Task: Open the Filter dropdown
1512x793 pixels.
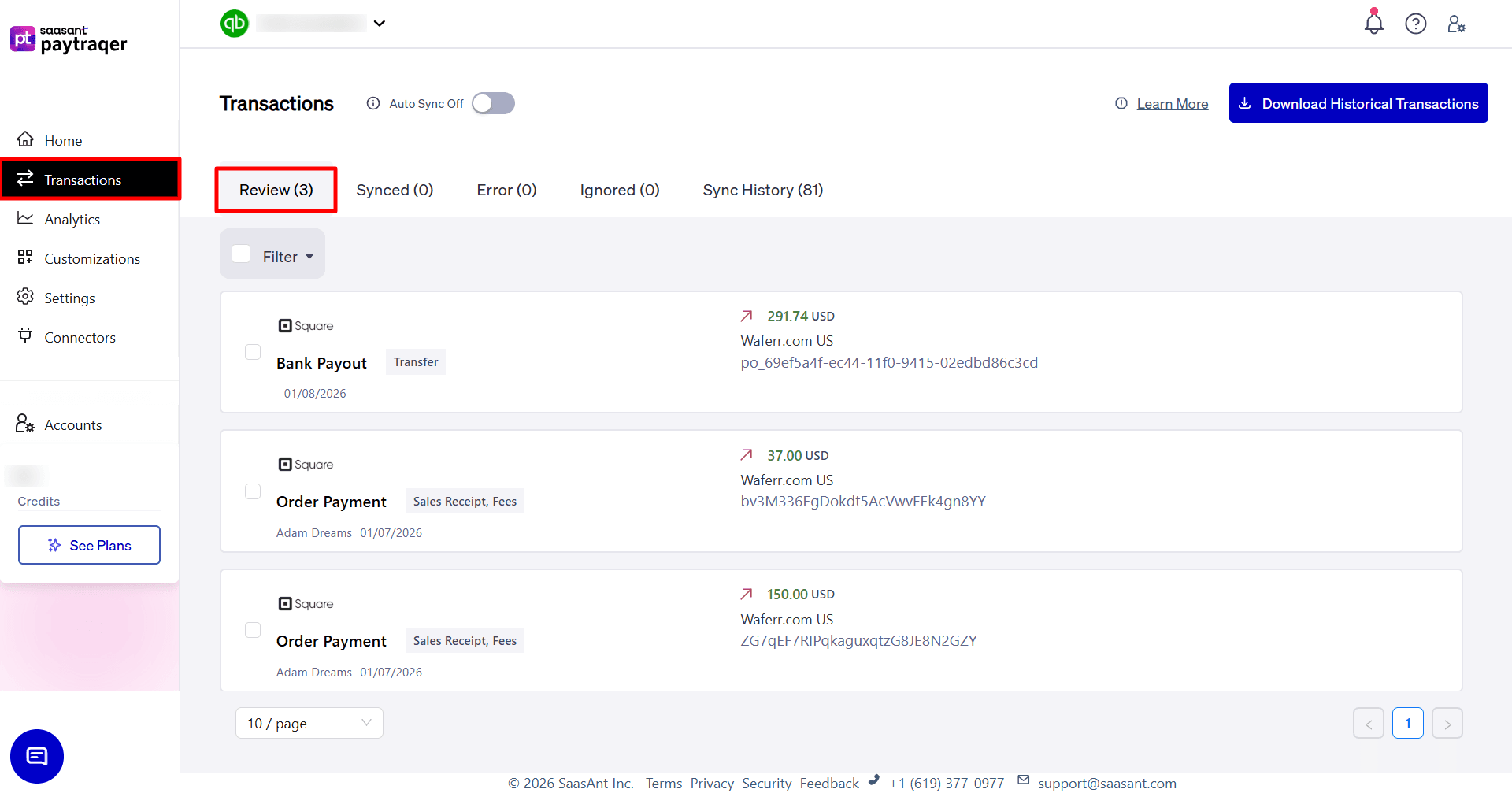Action: [x=288, y=257]
